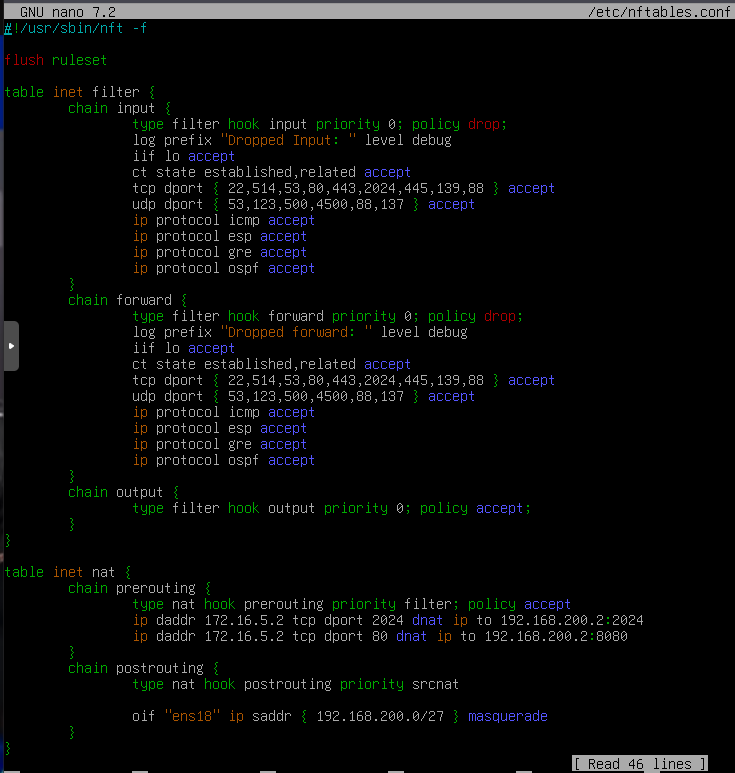Click the "chain output" line
This screenshot has height=773, width=735.
pos(119,492)
